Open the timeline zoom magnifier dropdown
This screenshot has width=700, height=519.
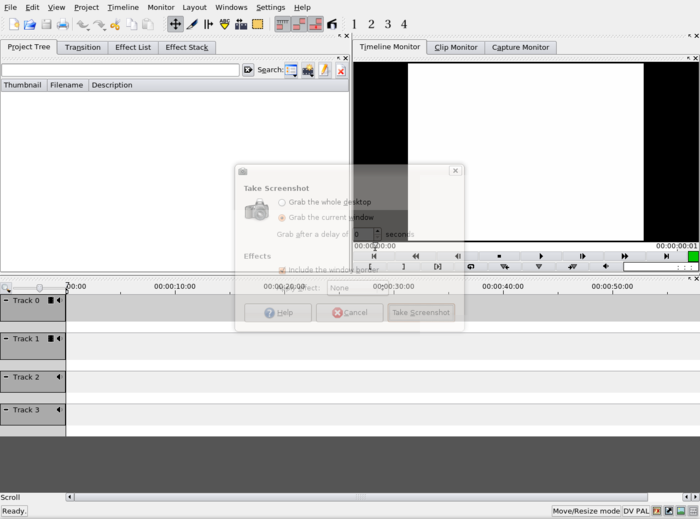6,288
